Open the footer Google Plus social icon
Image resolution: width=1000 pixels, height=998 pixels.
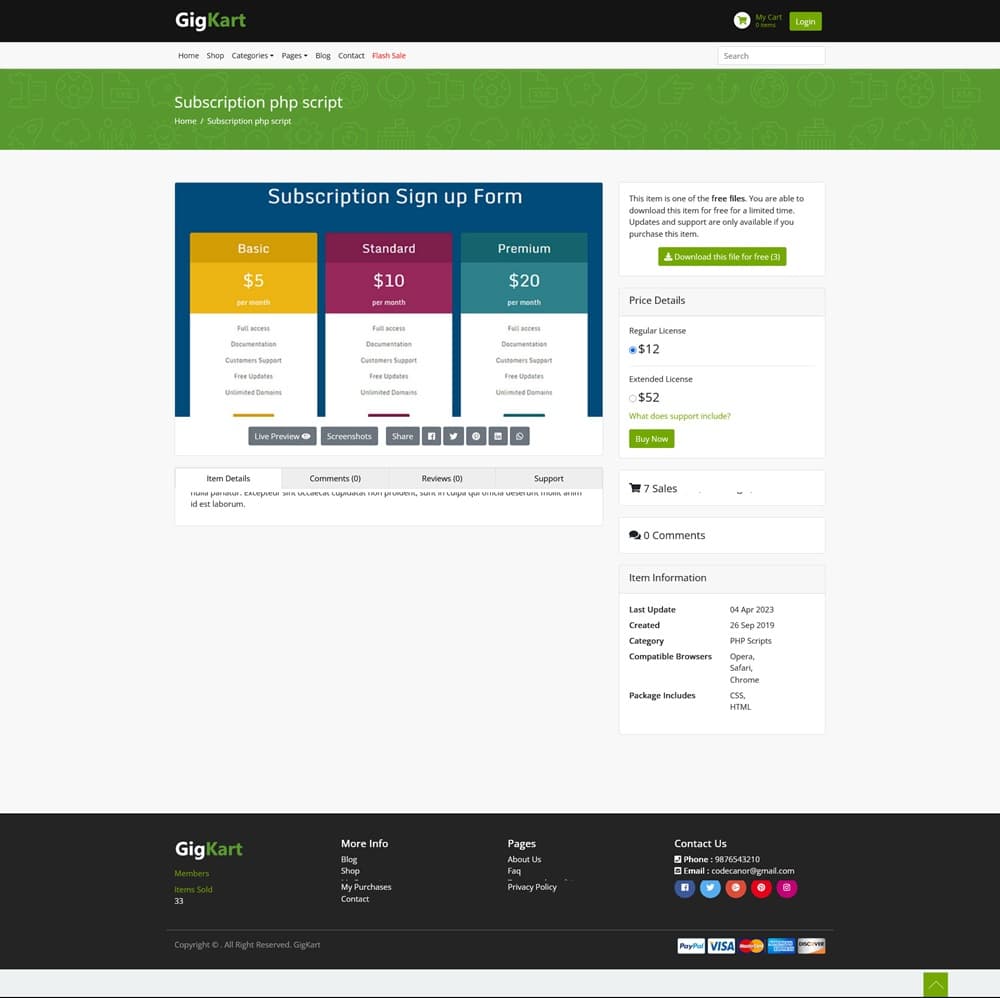736,888
